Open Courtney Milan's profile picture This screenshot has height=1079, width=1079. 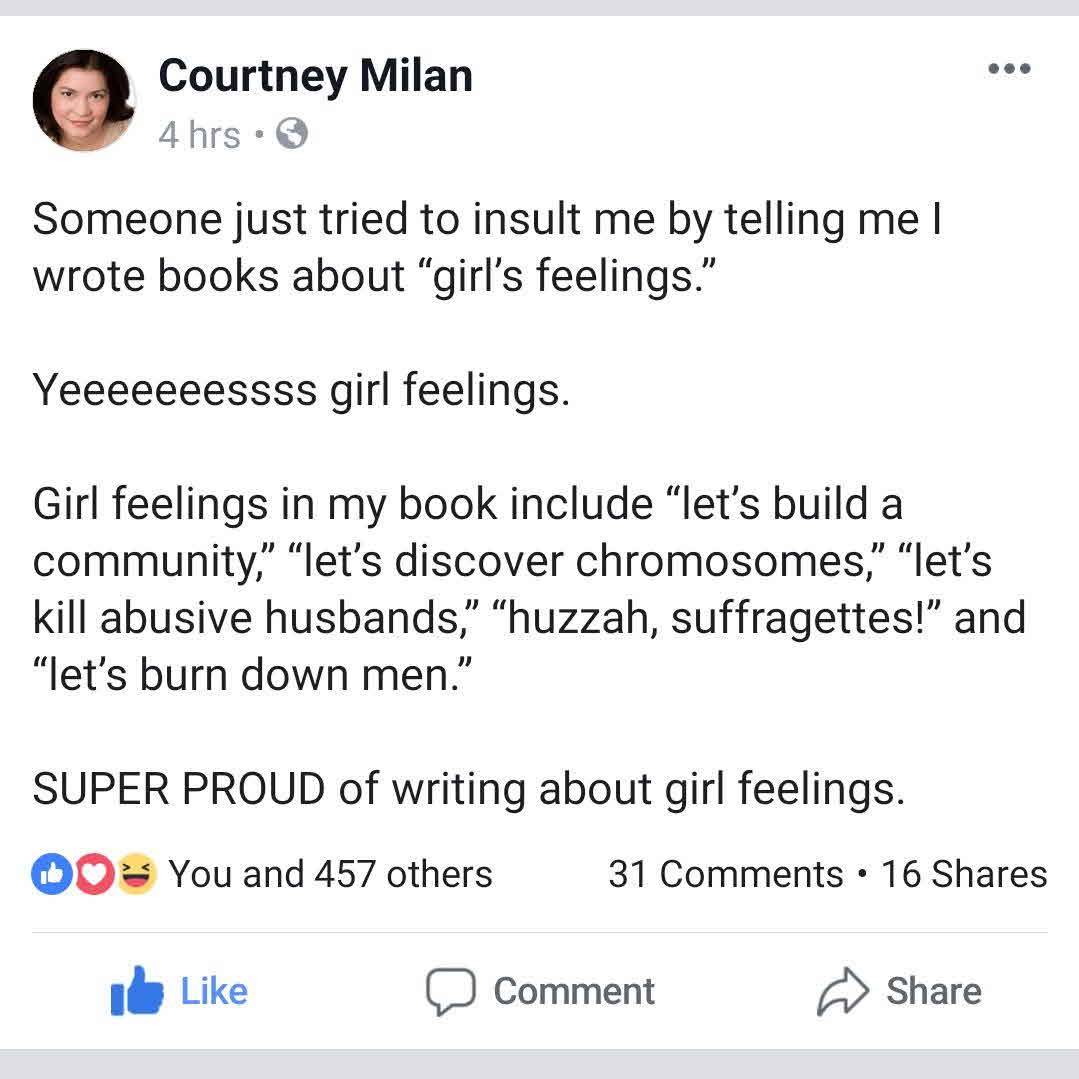(83, 100)
